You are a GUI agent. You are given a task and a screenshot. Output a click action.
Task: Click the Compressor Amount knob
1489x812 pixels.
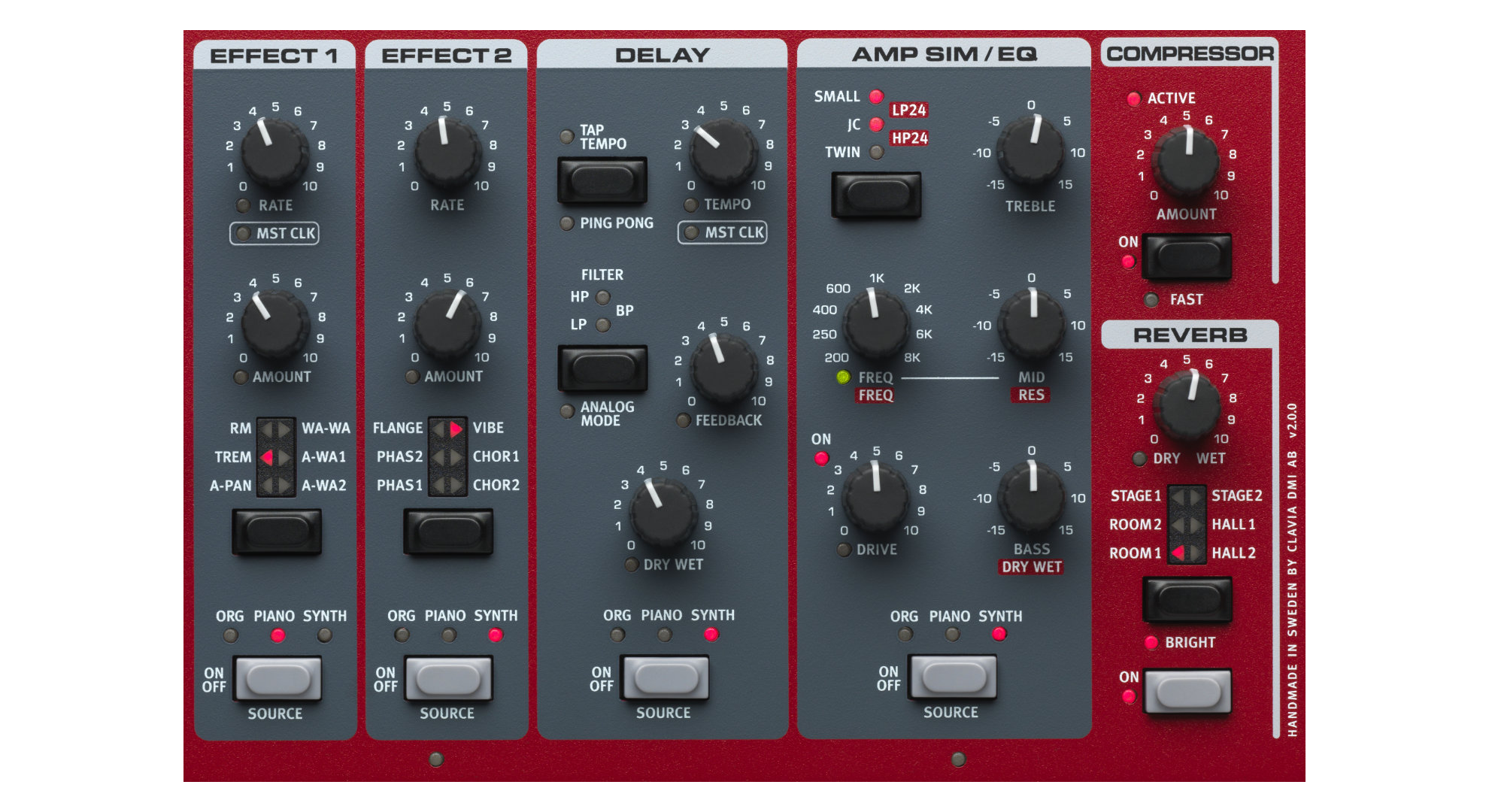(x=1187, y=162)
